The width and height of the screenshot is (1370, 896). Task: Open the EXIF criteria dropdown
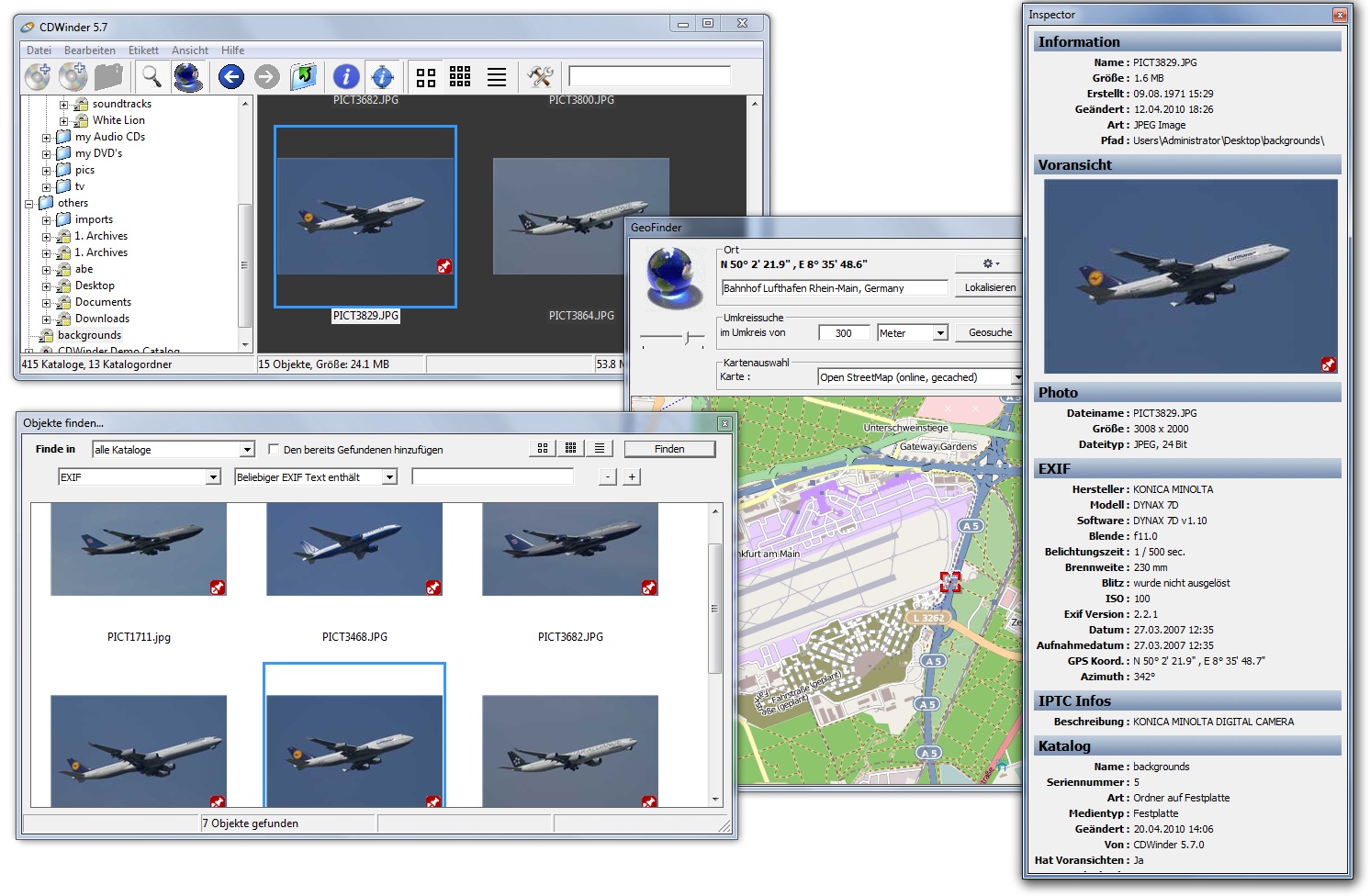coord(213,476)
